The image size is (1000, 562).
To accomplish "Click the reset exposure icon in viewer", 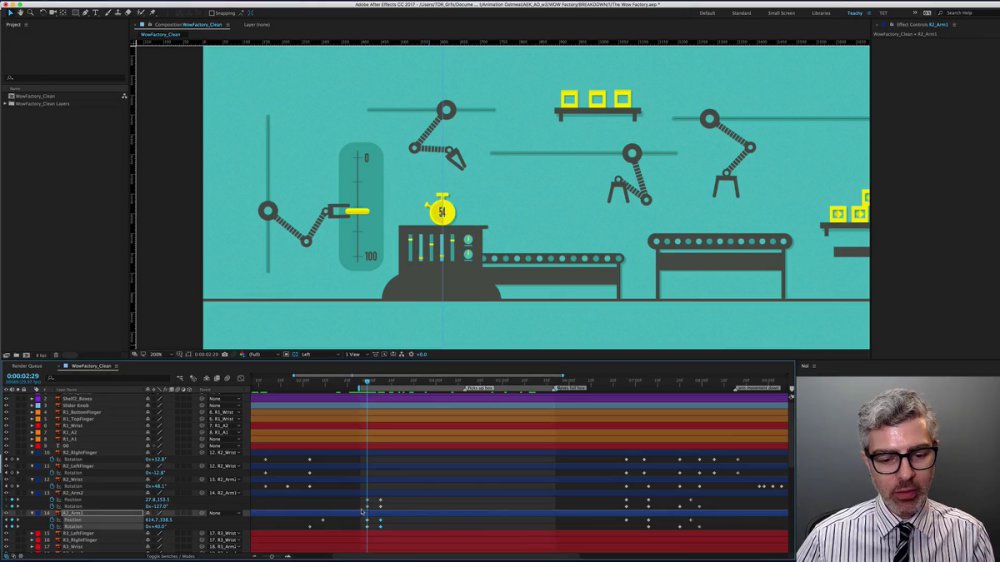I will click(x=411, y=354).
